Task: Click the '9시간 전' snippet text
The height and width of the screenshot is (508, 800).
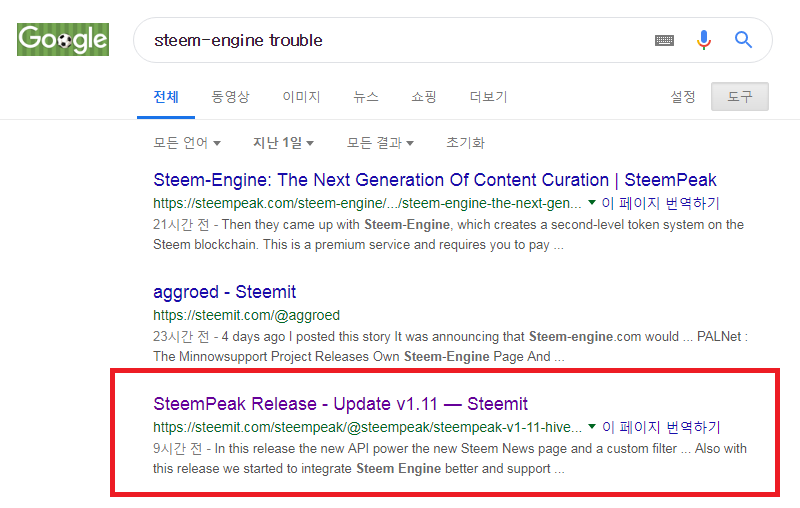Action: (177, 449)
